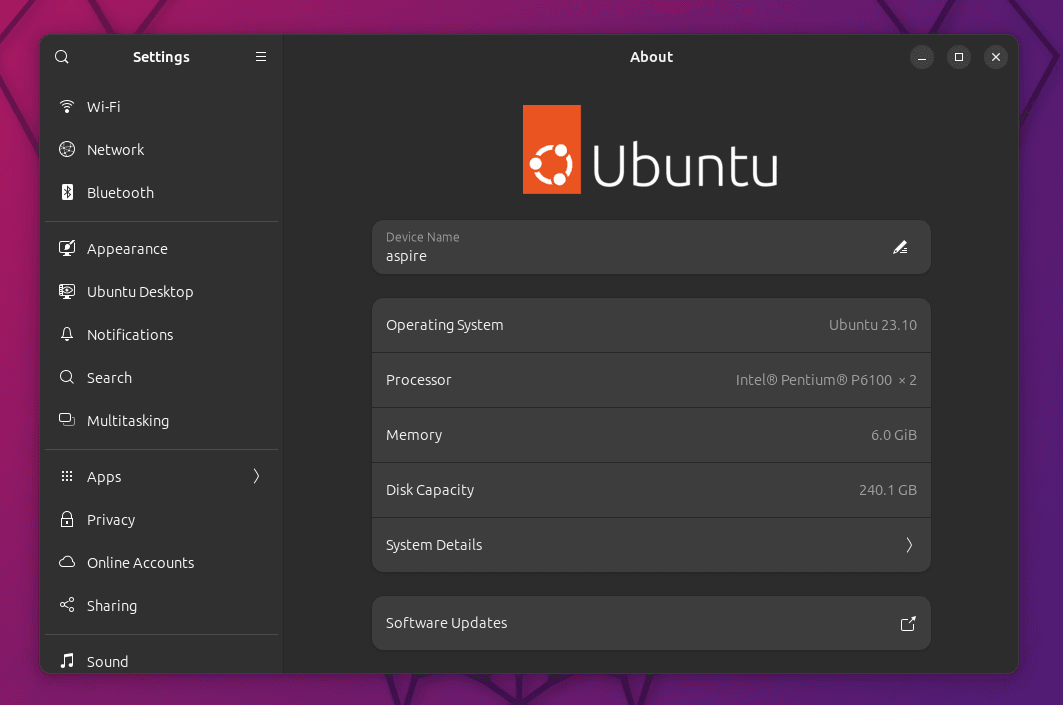Viewport: 1063px width, 705px height.
Task: Click the Ubuntu 23.10 value
Action: (873, 325)
